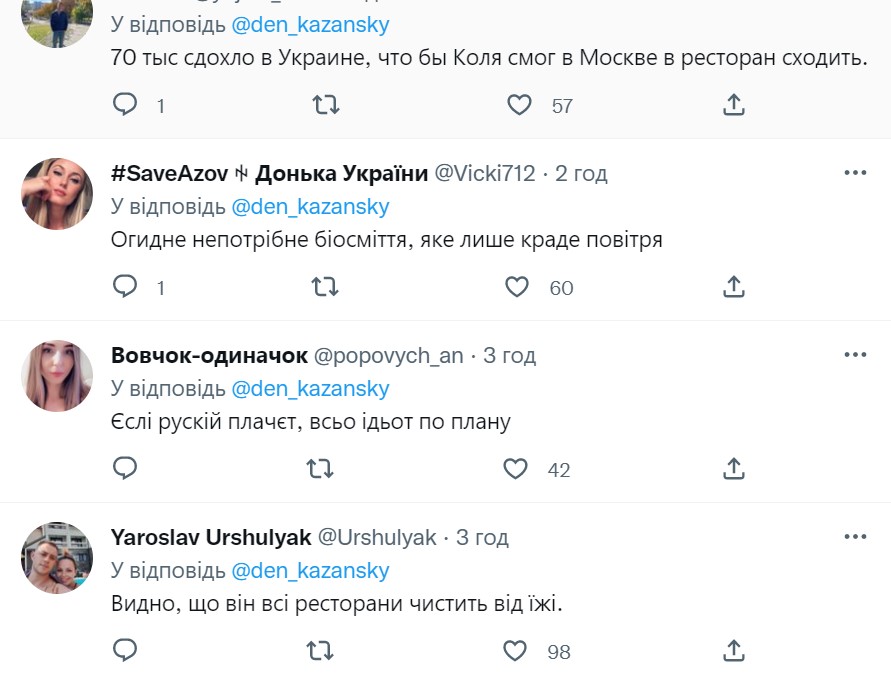Open @den_kazansky link in Urshulyak's reply
The height and width of the screenshot is (676, 891).
(x=310, y=571)
